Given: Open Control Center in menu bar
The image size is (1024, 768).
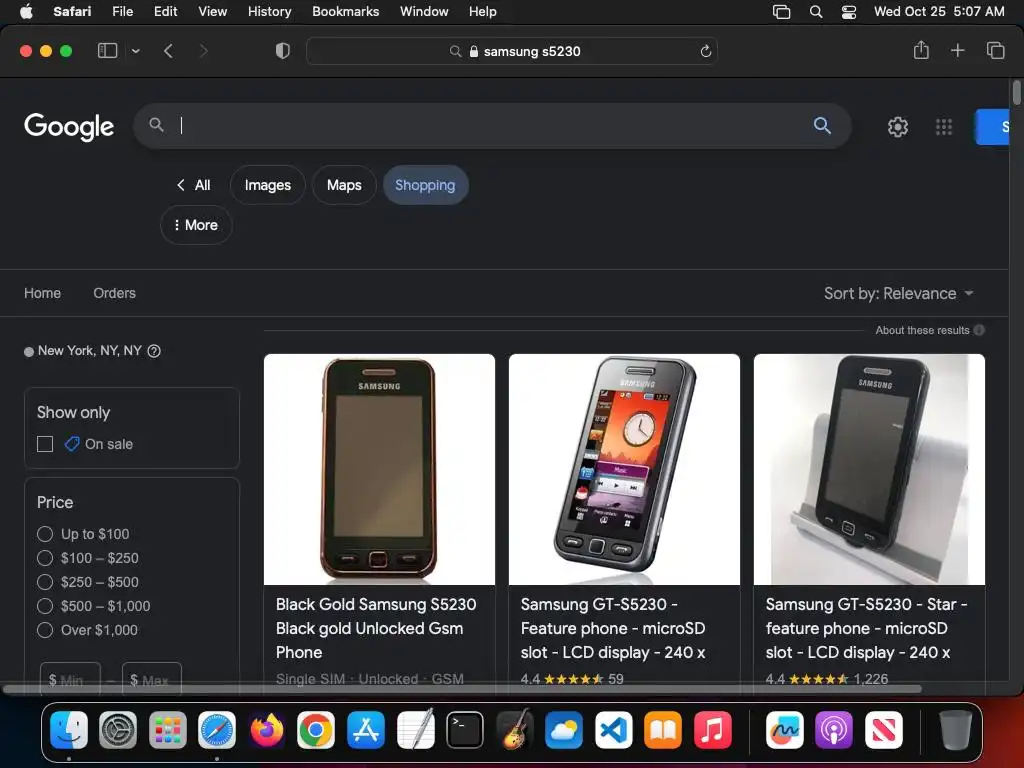Looking at the screenshot, I should click(x=848, y=12).
